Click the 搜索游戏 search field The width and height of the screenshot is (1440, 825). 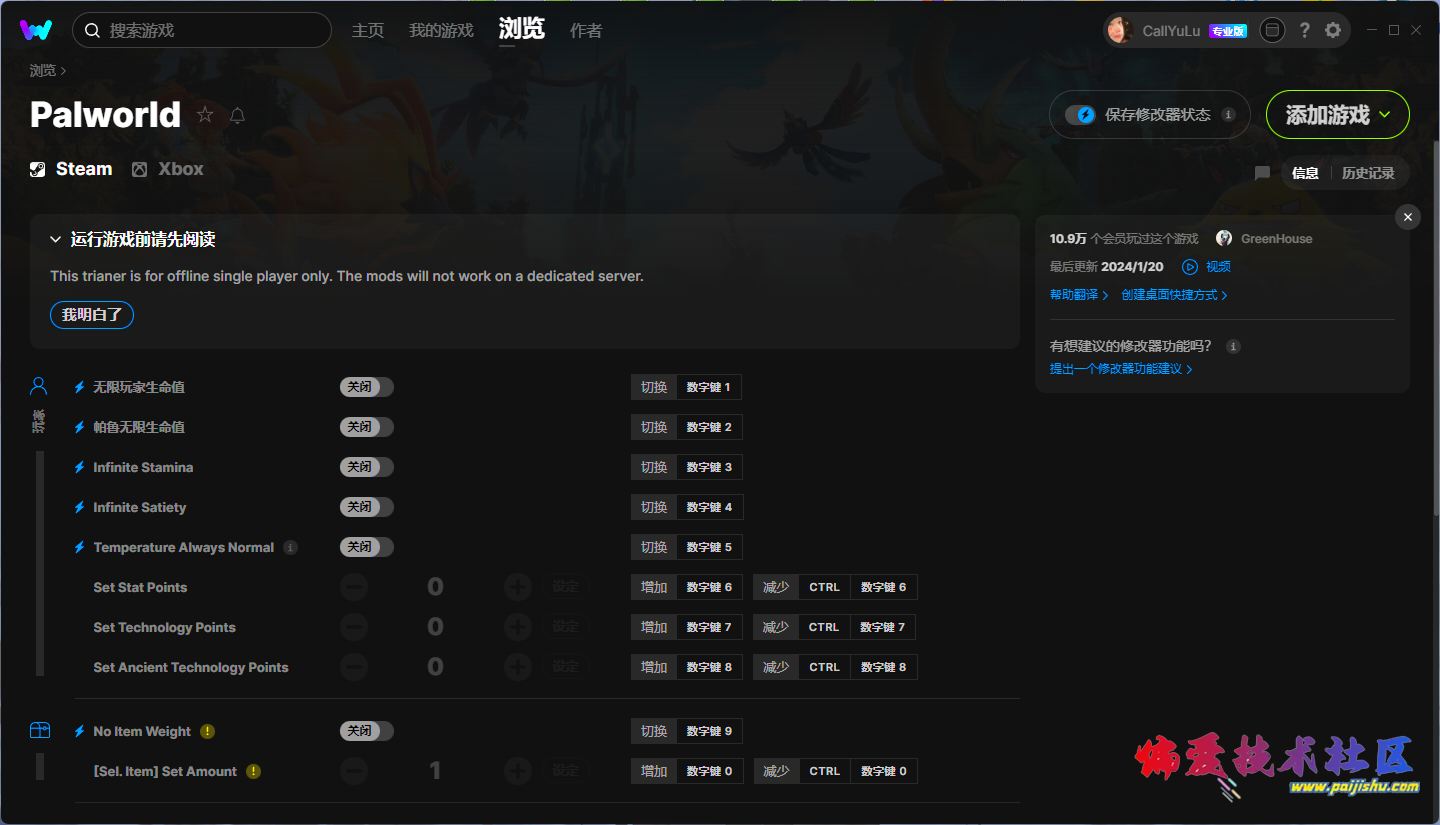pos(202,31)
